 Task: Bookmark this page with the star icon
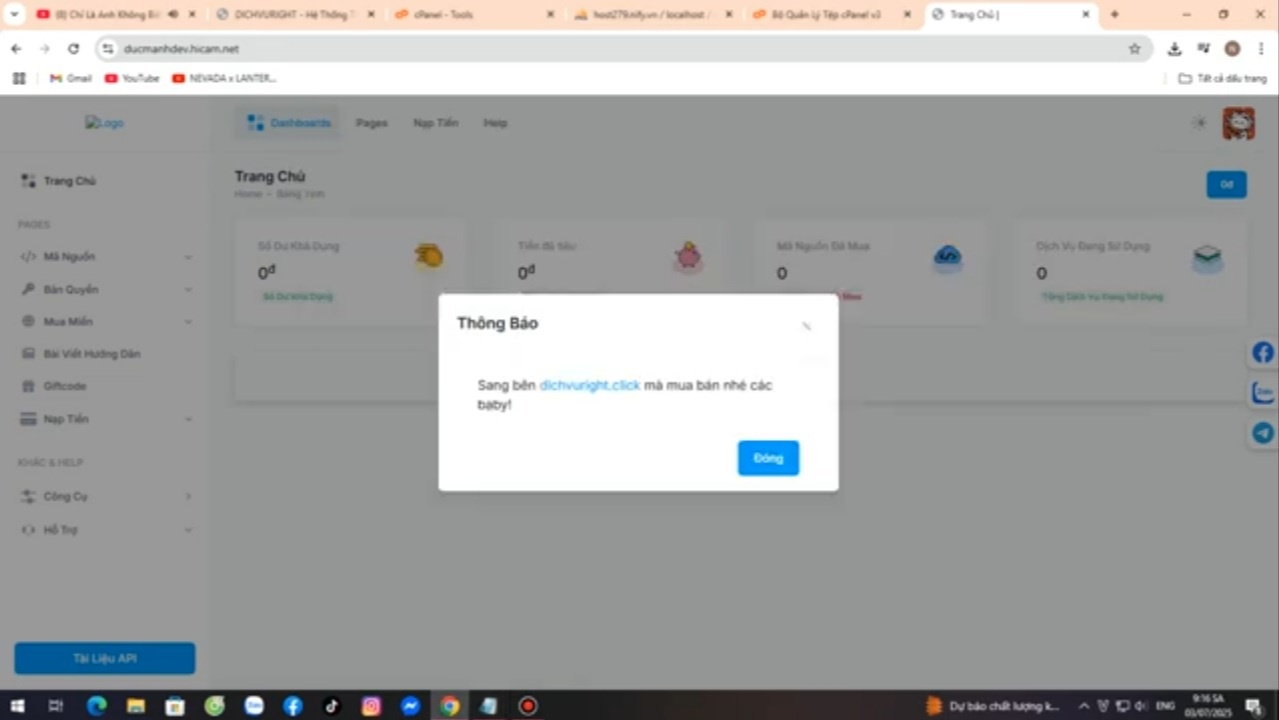[x=1134, y=49]
